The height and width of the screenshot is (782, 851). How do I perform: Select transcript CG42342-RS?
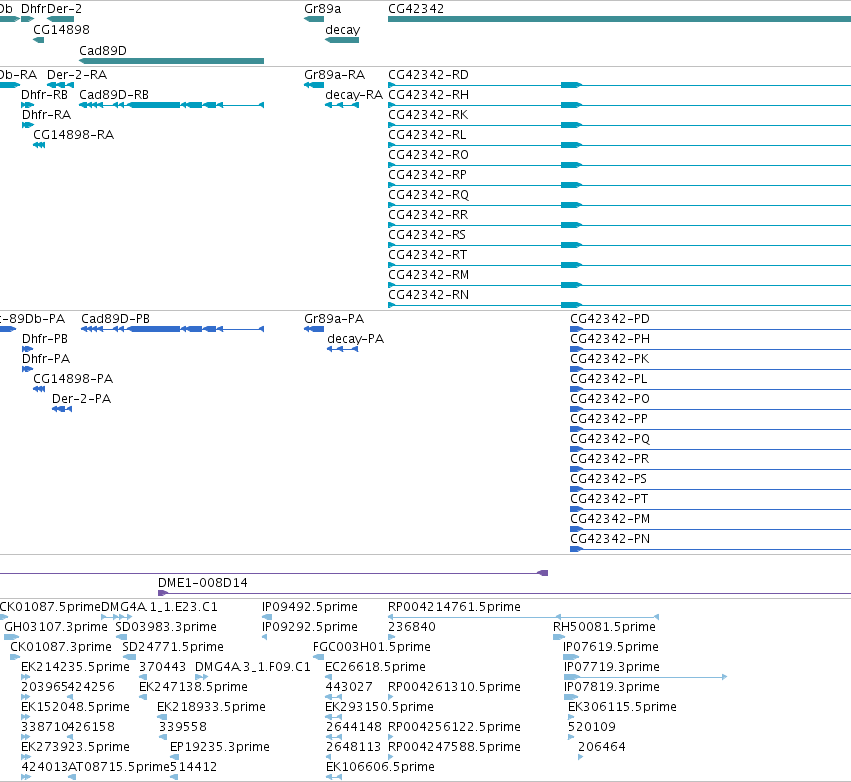[427, 235]
